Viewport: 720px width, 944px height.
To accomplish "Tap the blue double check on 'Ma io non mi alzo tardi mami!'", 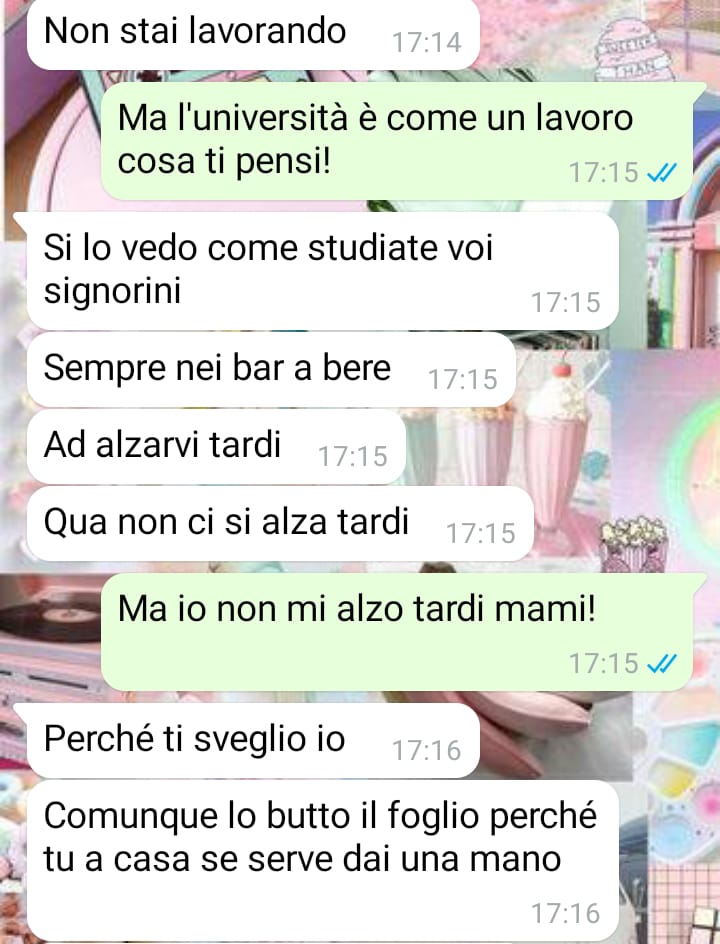I will (x=662, y=663).
